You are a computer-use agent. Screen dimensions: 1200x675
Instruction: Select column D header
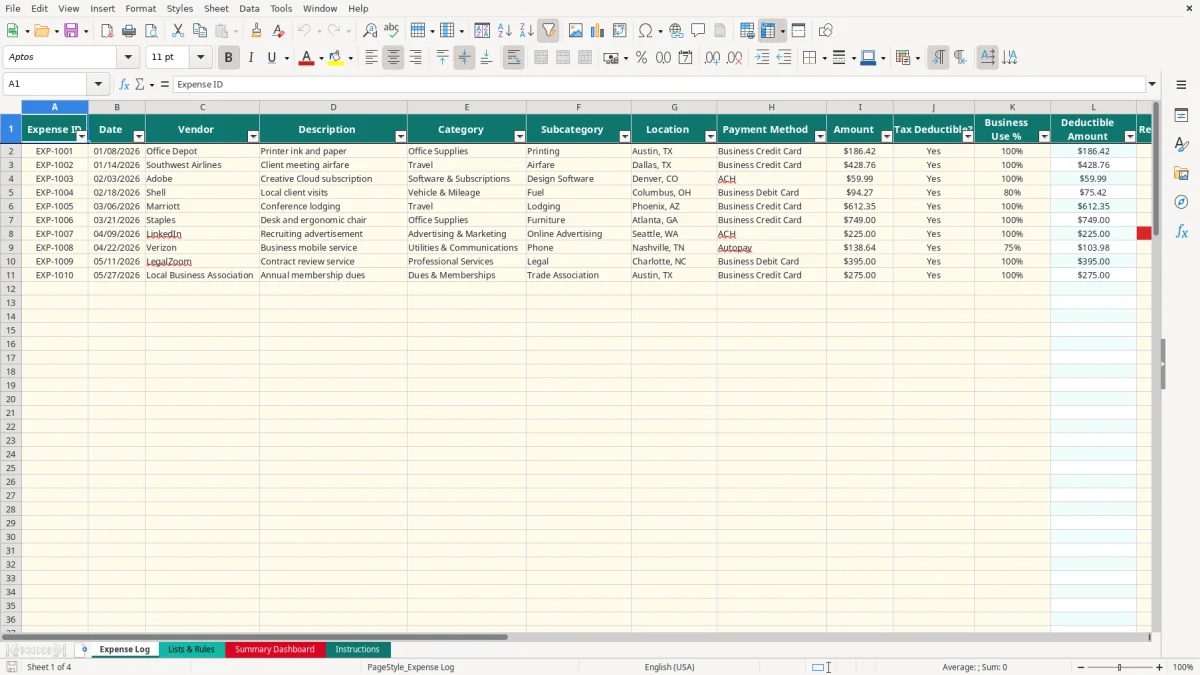[333, 107]
